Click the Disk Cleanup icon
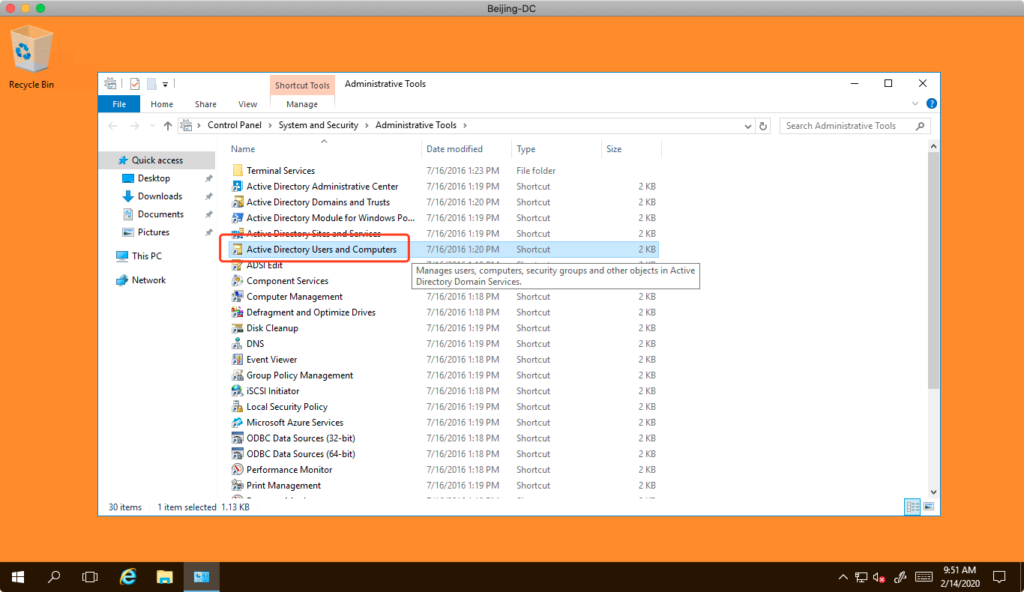 tap(238, 328)
